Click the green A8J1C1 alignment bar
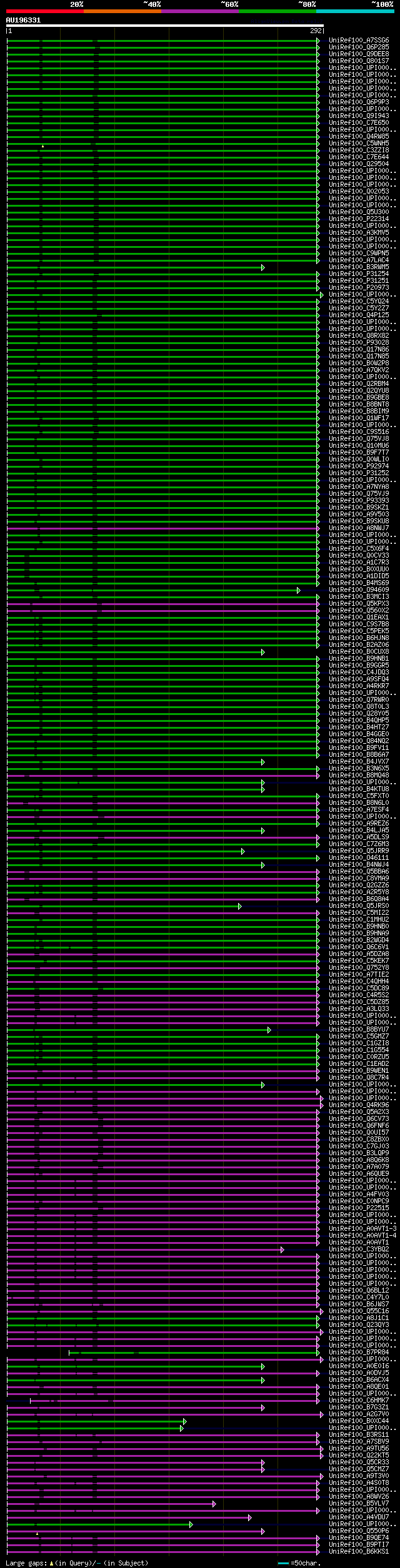400x1568 pixels. (162, 1318)
